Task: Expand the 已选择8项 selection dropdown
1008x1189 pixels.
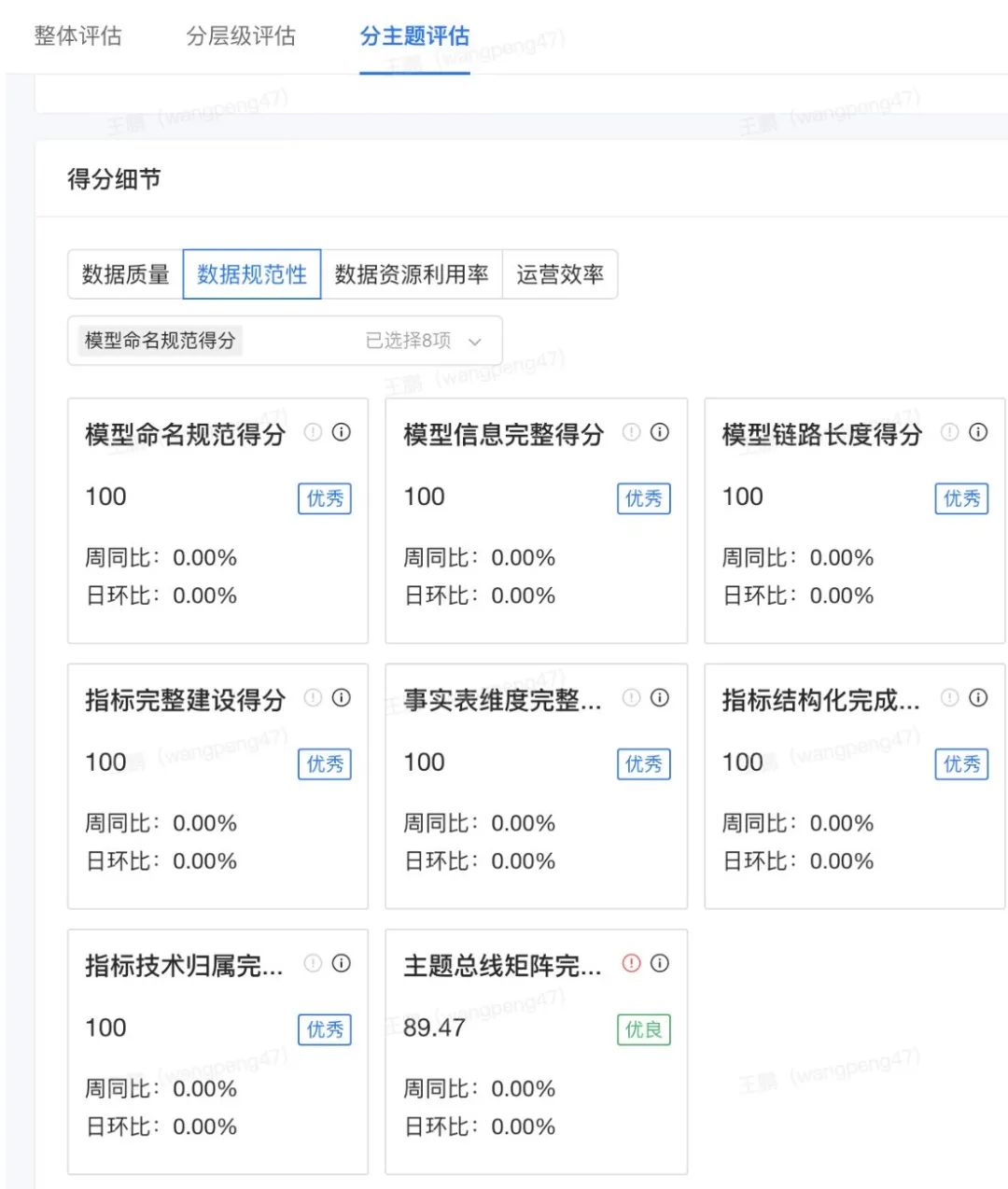Action: click(412, 341)
